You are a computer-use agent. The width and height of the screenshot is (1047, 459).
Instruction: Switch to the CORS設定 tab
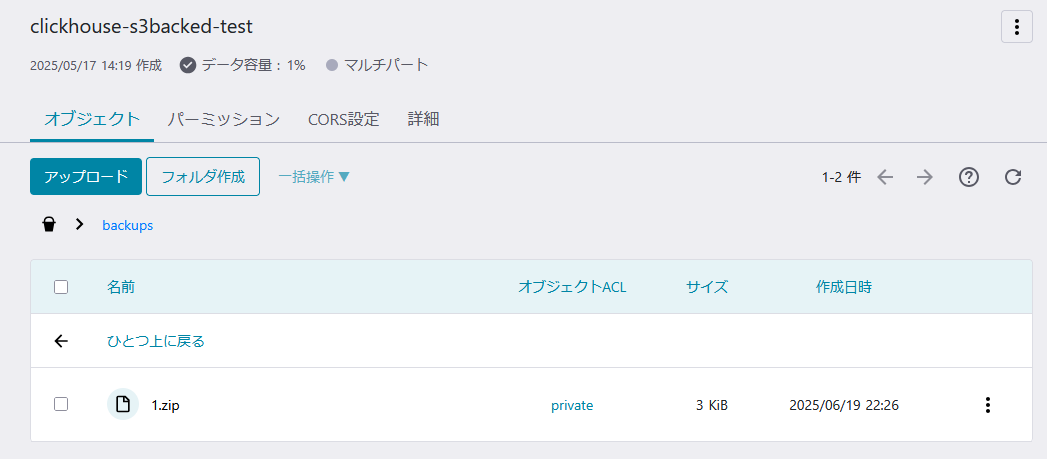click(344, 120)
